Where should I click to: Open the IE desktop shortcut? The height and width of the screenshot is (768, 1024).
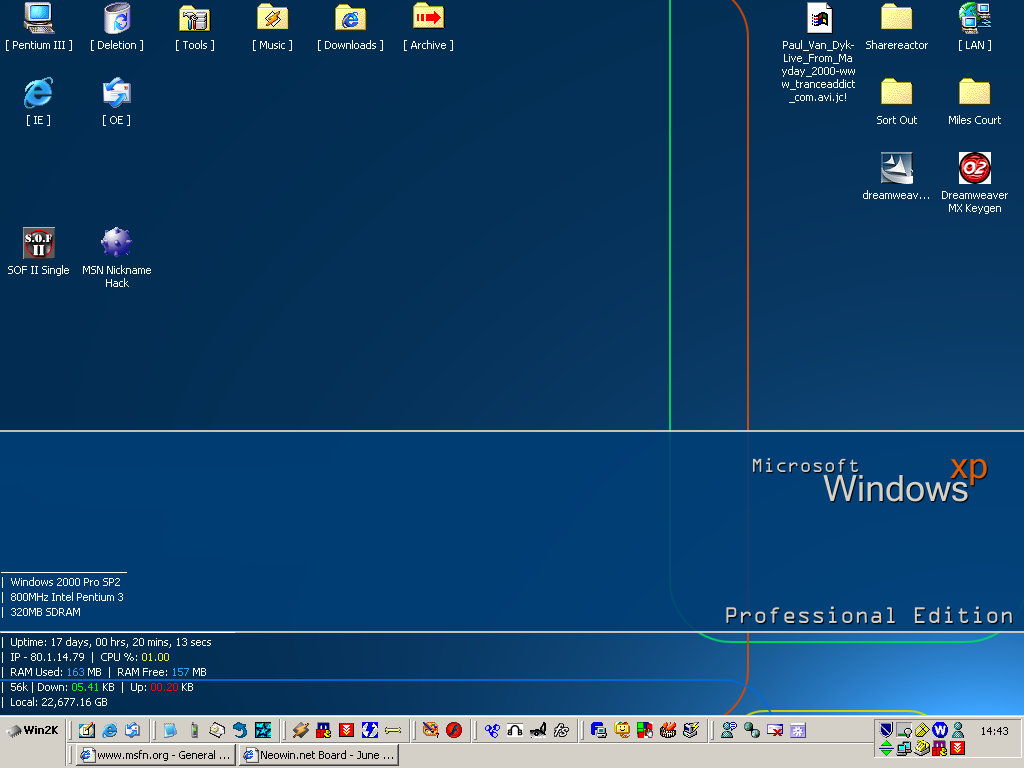(x=39, y=93)
